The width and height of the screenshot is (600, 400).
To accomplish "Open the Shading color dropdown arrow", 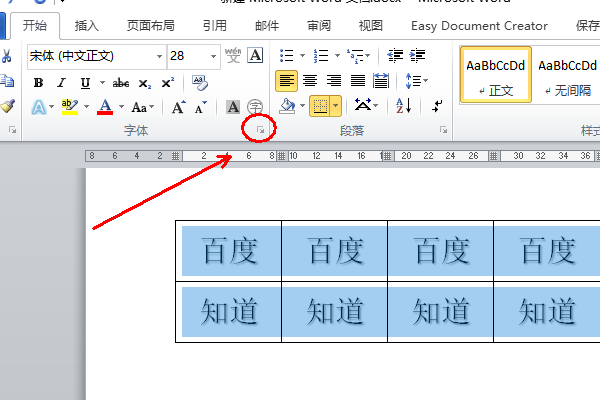I will point(302,106).
